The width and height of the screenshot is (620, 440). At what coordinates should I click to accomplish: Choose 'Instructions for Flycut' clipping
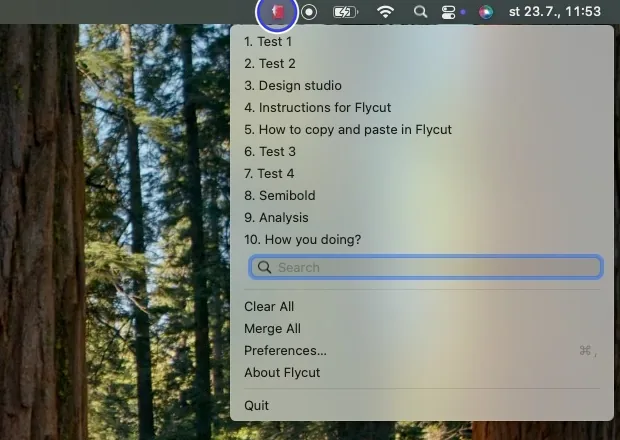tap(422, 108)
